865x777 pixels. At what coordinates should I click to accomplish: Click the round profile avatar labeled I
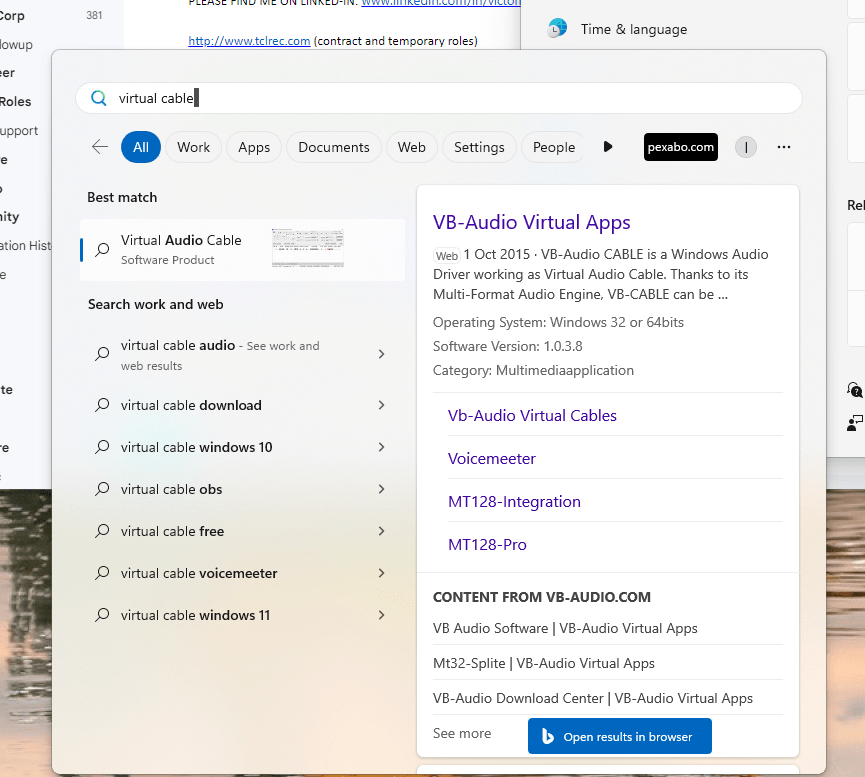coord(745,147)
